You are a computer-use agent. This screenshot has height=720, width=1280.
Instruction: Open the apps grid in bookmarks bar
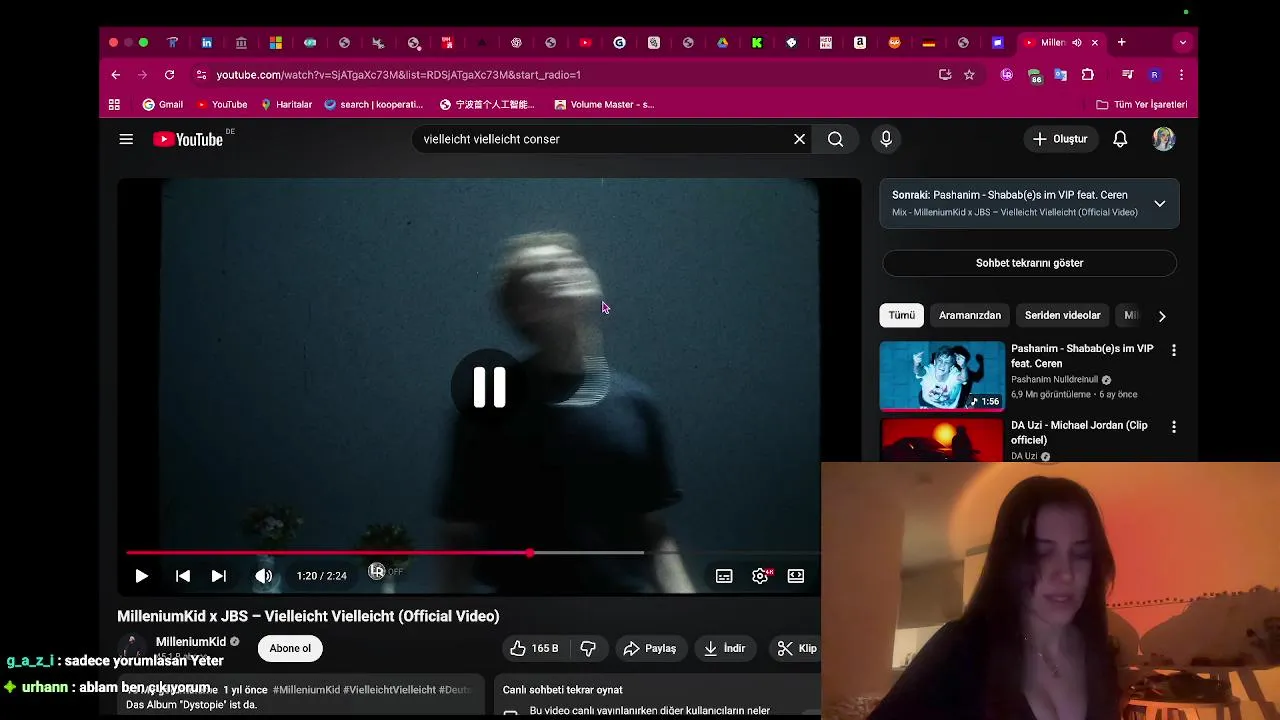114,104
